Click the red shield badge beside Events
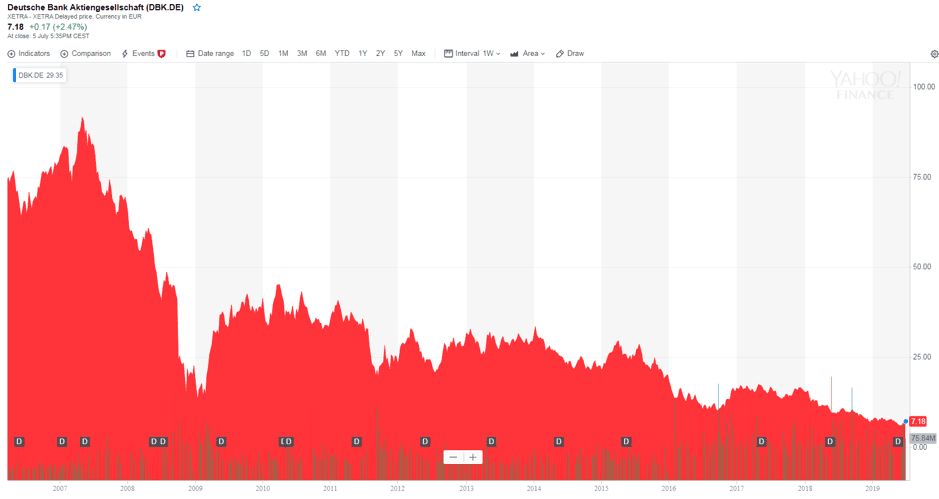 tap(161, 54)
